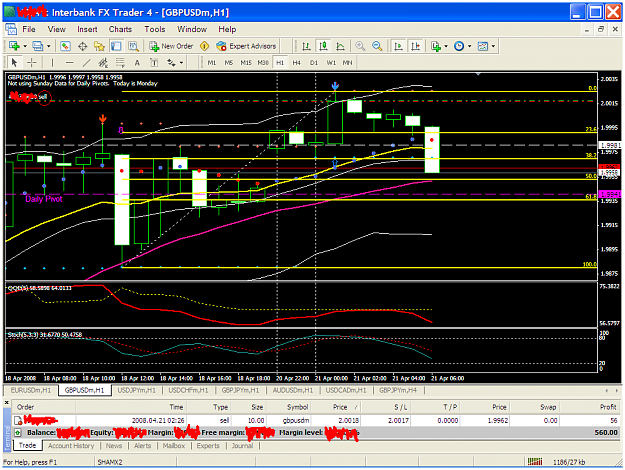The height and width of the screenshot is (470, 625).
Task: Select the Horizontal Line drawing tool
Action: [69, 63]
